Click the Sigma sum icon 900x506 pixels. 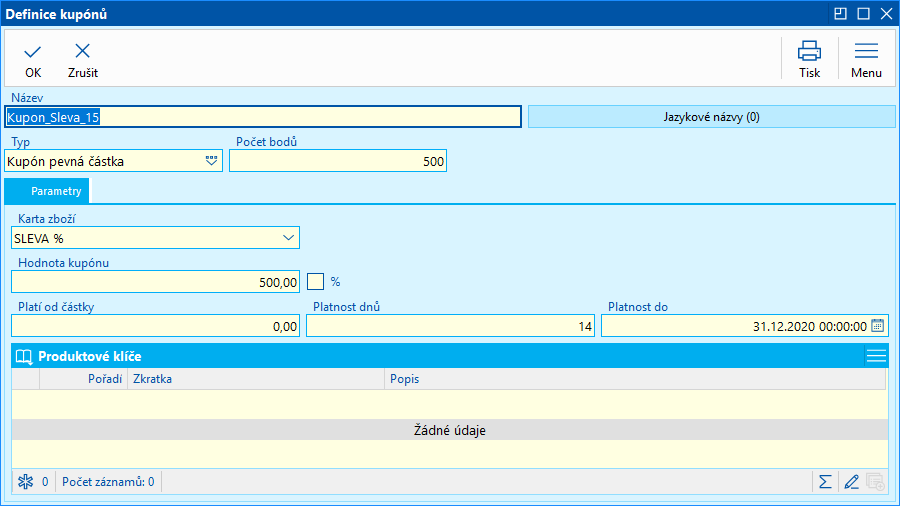(825, 482)
